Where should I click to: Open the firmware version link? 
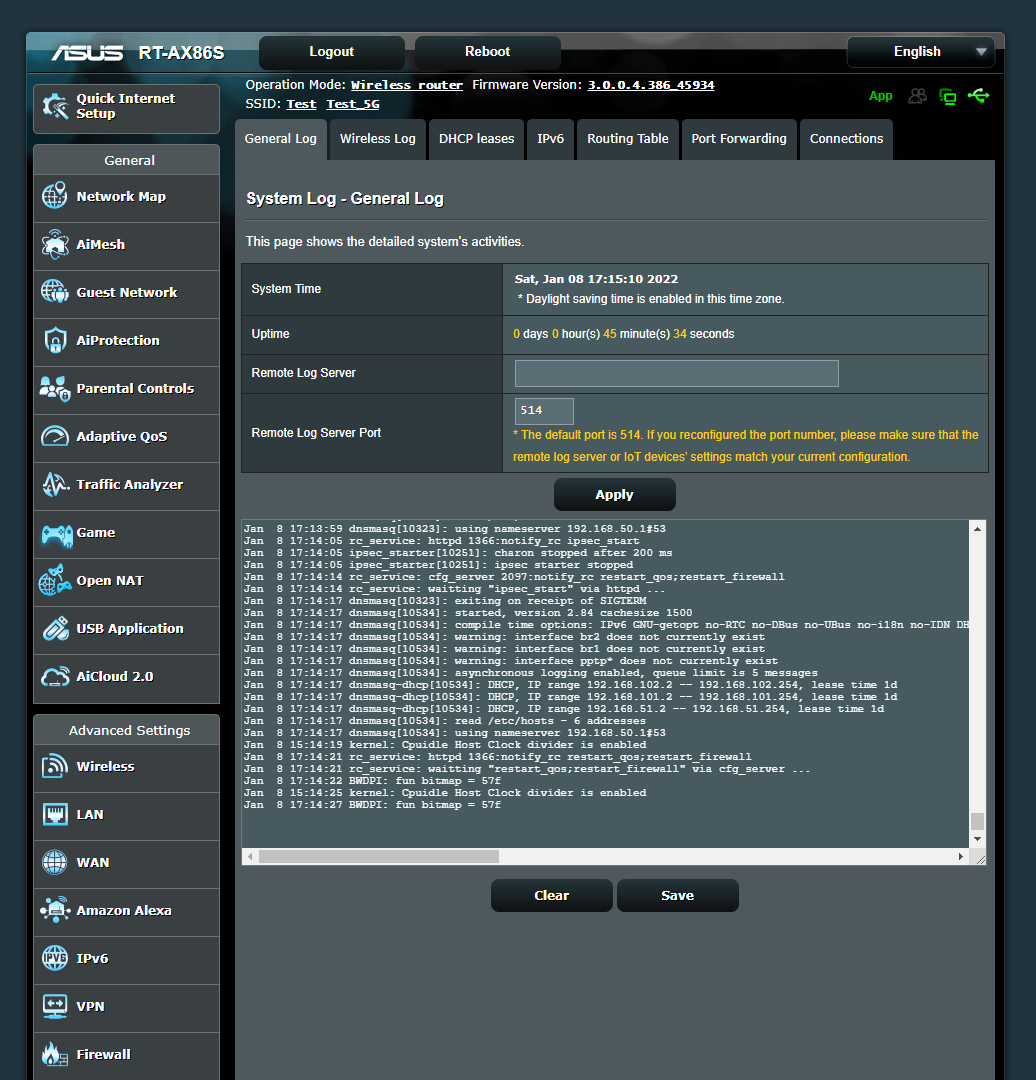coord(651,84)
